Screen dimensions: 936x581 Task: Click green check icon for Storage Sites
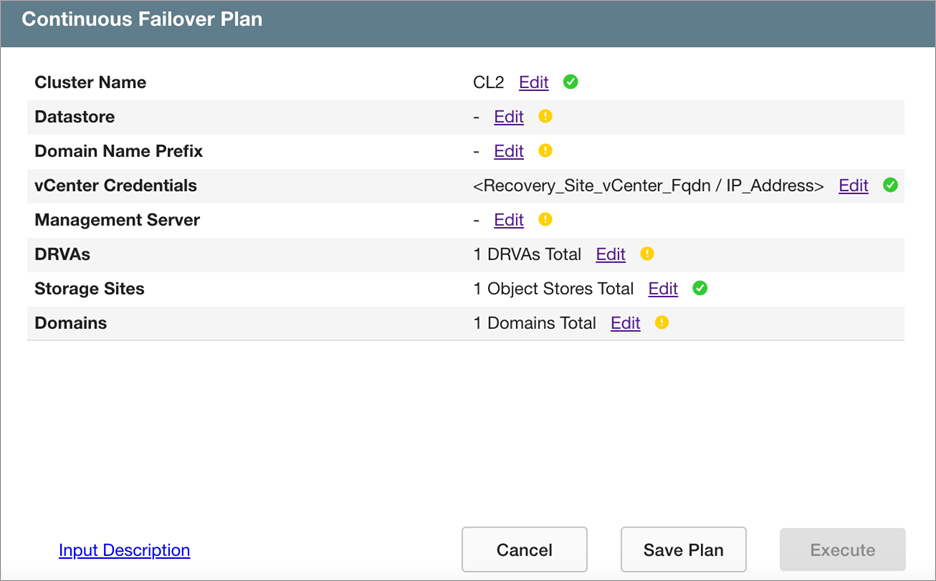pos(700,288)
